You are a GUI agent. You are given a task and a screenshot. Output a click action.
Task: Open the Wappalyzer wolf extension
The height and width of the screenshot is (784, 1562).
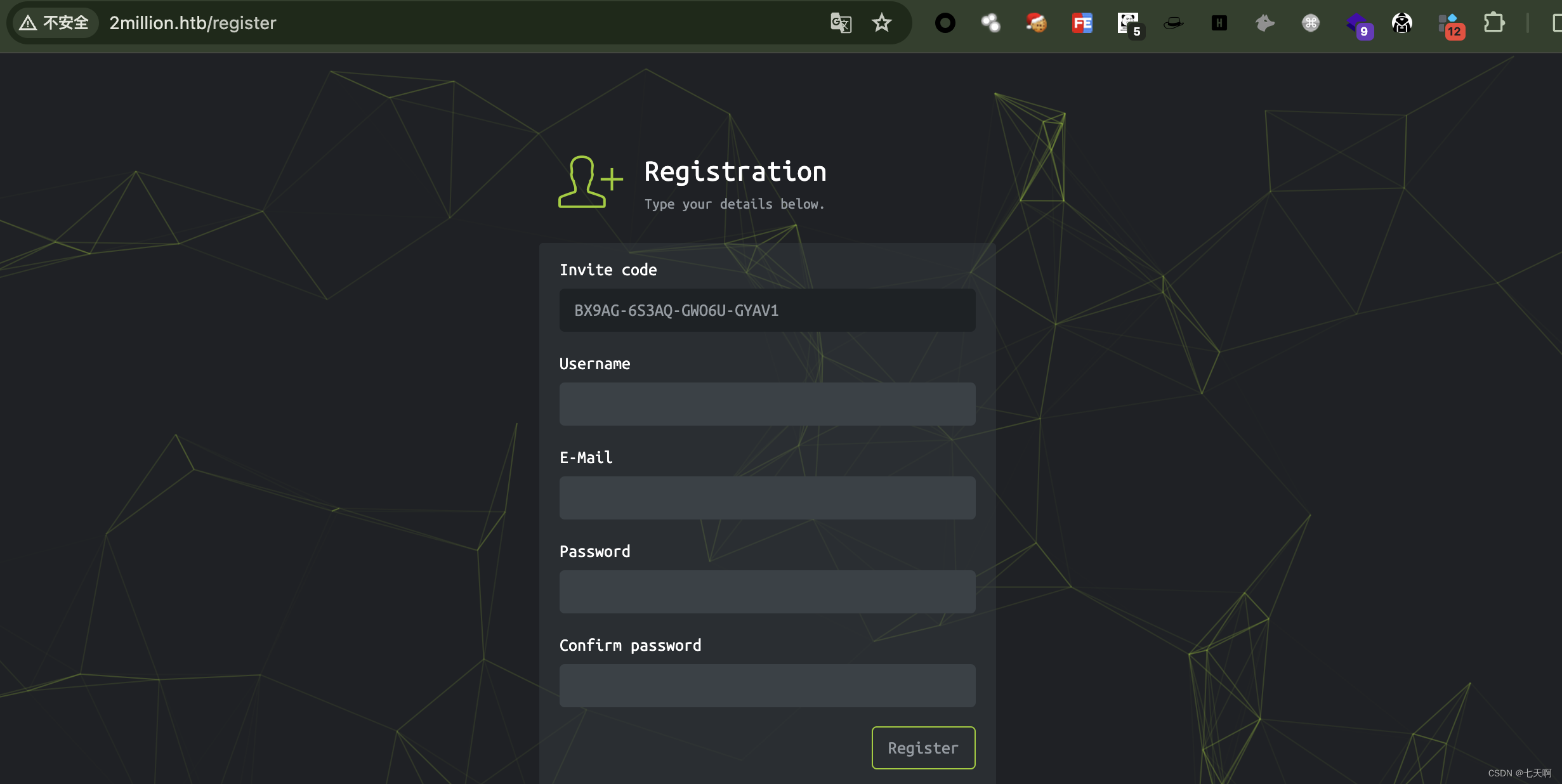pos(1264,23)
